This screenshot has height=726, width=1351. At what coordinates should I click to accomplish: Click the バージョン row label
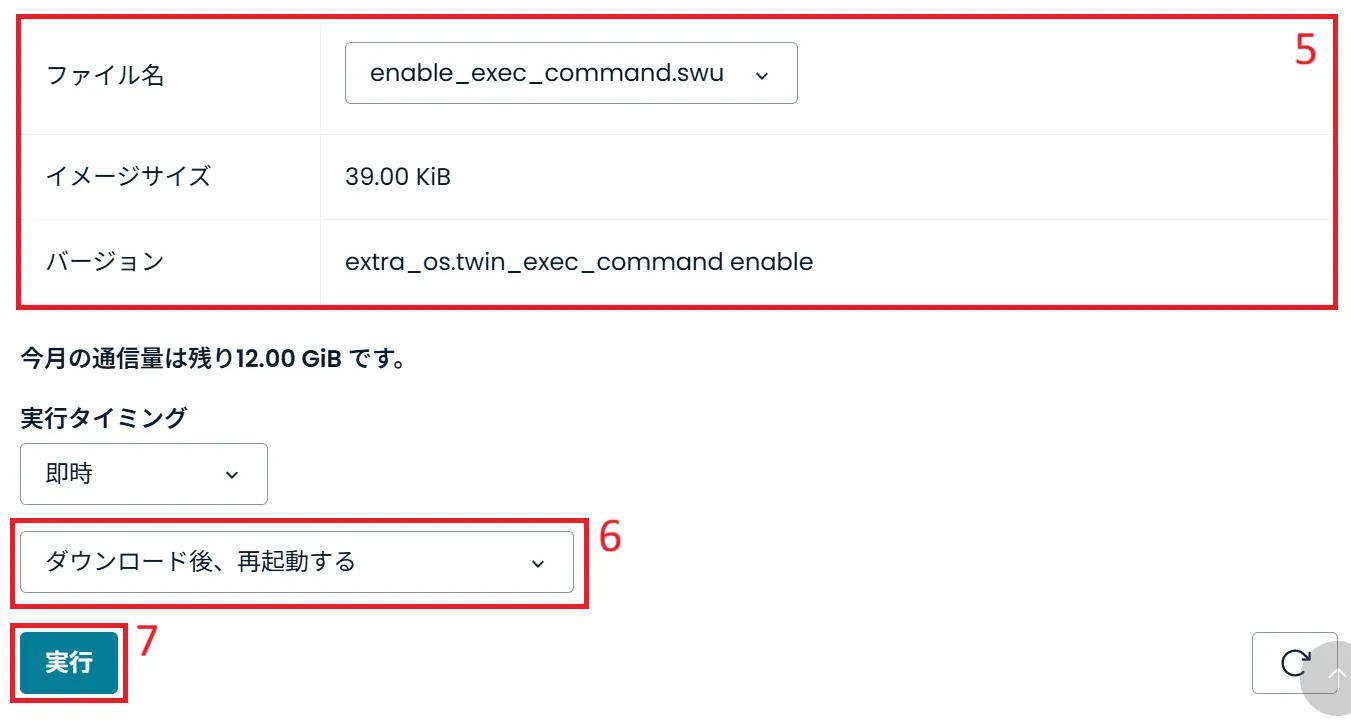[105, 262]
